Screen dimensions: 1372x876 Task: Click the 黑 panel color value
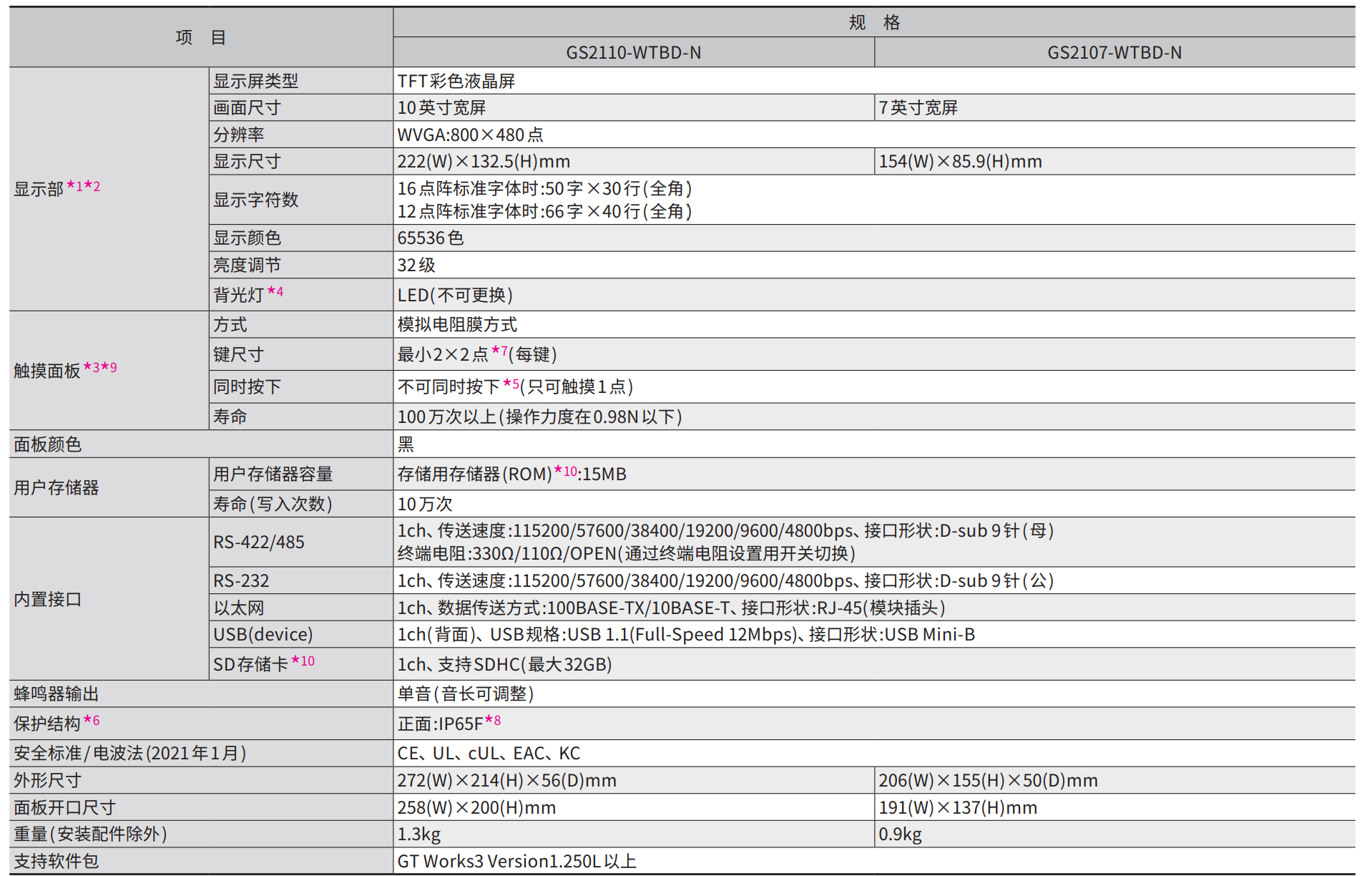click(x=406, y=444)
